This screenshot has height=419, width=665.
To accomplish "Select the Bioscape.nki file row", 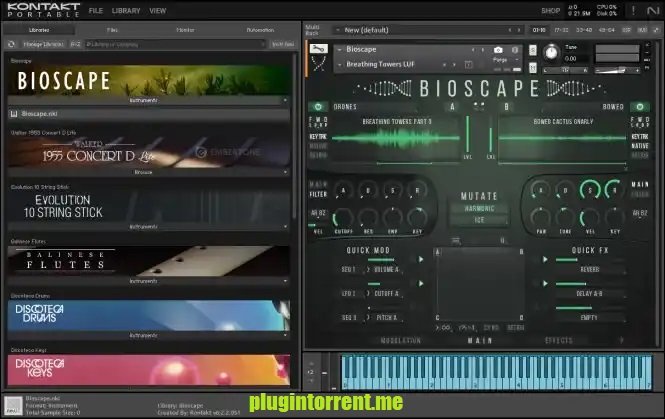I will [148, 114].
